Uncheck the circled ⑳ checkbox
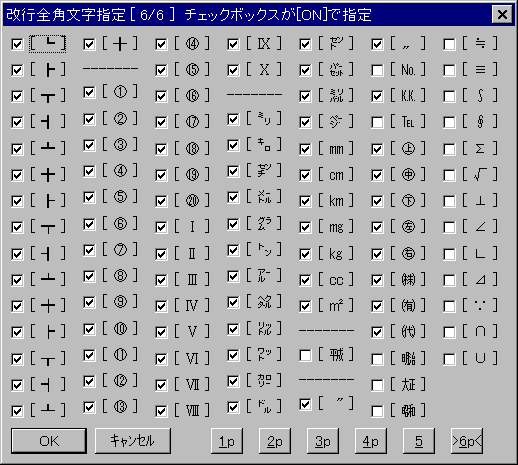 [x=161, y=201]
